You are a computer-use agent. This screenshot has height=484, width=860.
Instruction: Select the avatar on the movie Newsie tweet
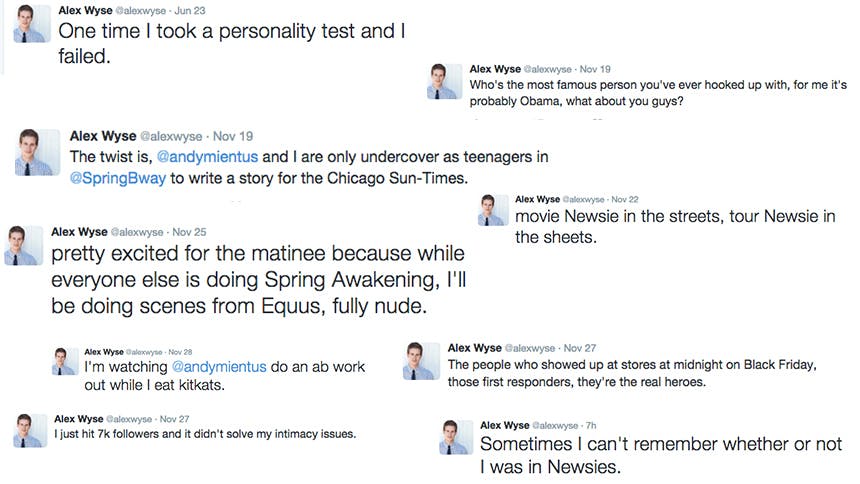coord(492,210)
